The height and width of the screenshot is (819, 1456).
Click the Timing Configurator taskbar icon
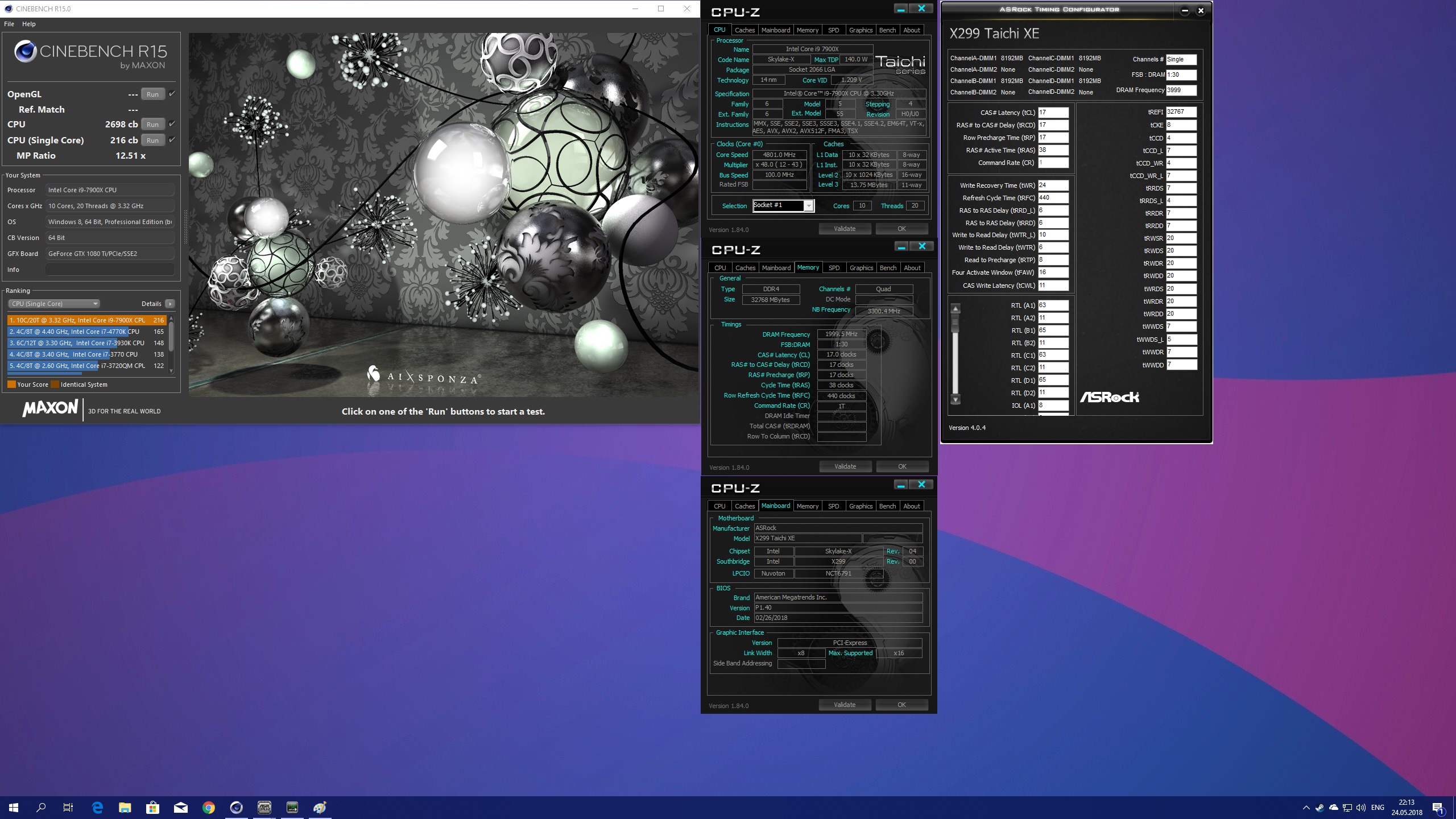click(292, 808)
